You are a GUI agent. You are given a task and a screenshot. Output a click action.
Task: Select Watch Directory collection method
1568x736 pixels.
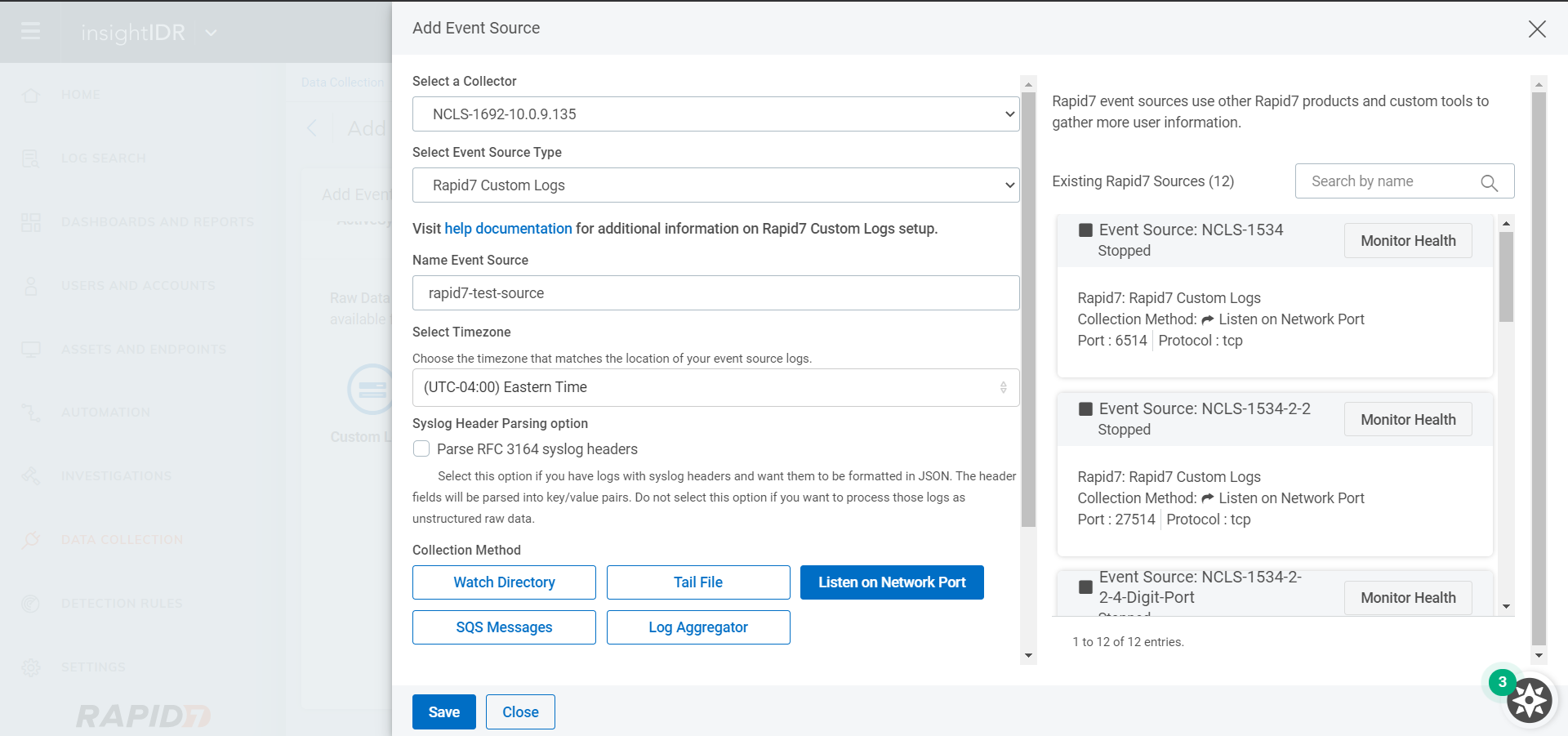[x=504, y=582]
